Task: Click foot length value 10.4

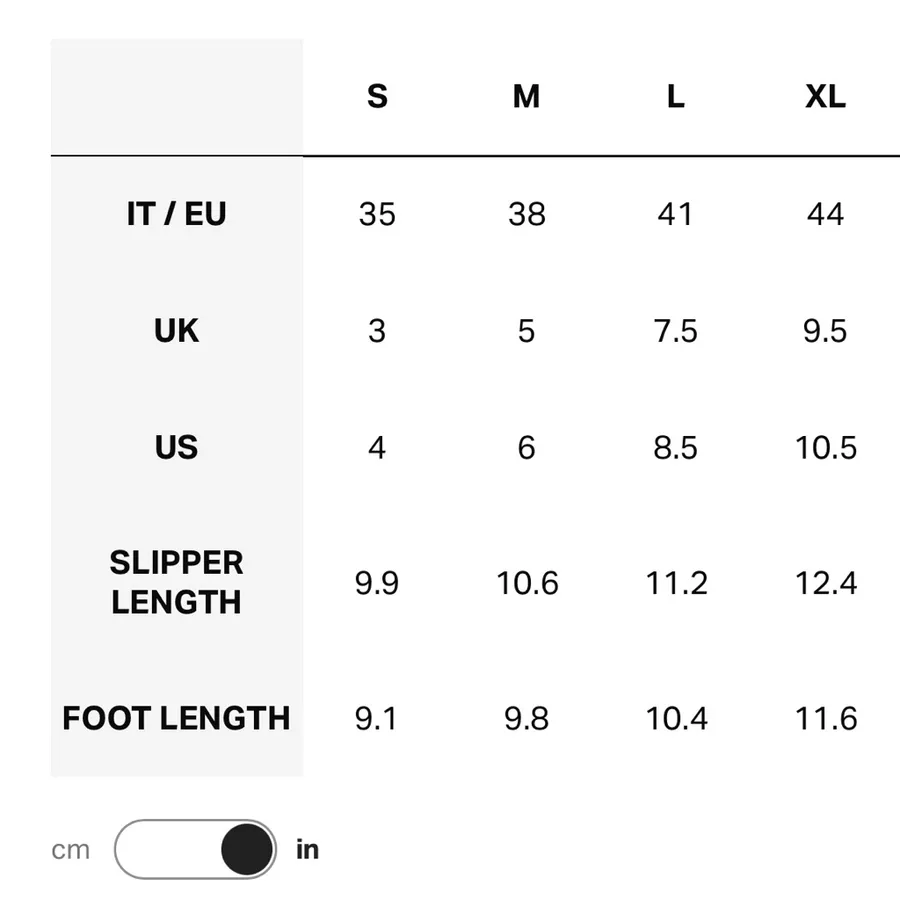Action: coord(676,719)
